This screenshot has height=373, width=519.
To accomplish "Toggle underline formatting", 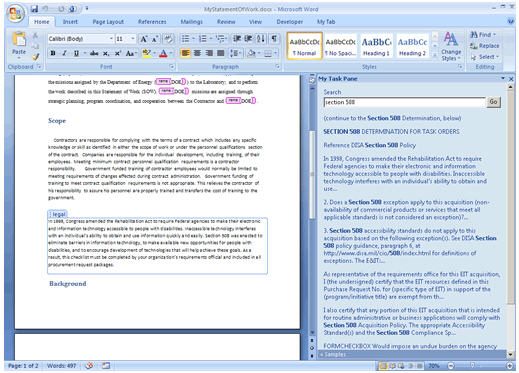I will pos(76,53).
